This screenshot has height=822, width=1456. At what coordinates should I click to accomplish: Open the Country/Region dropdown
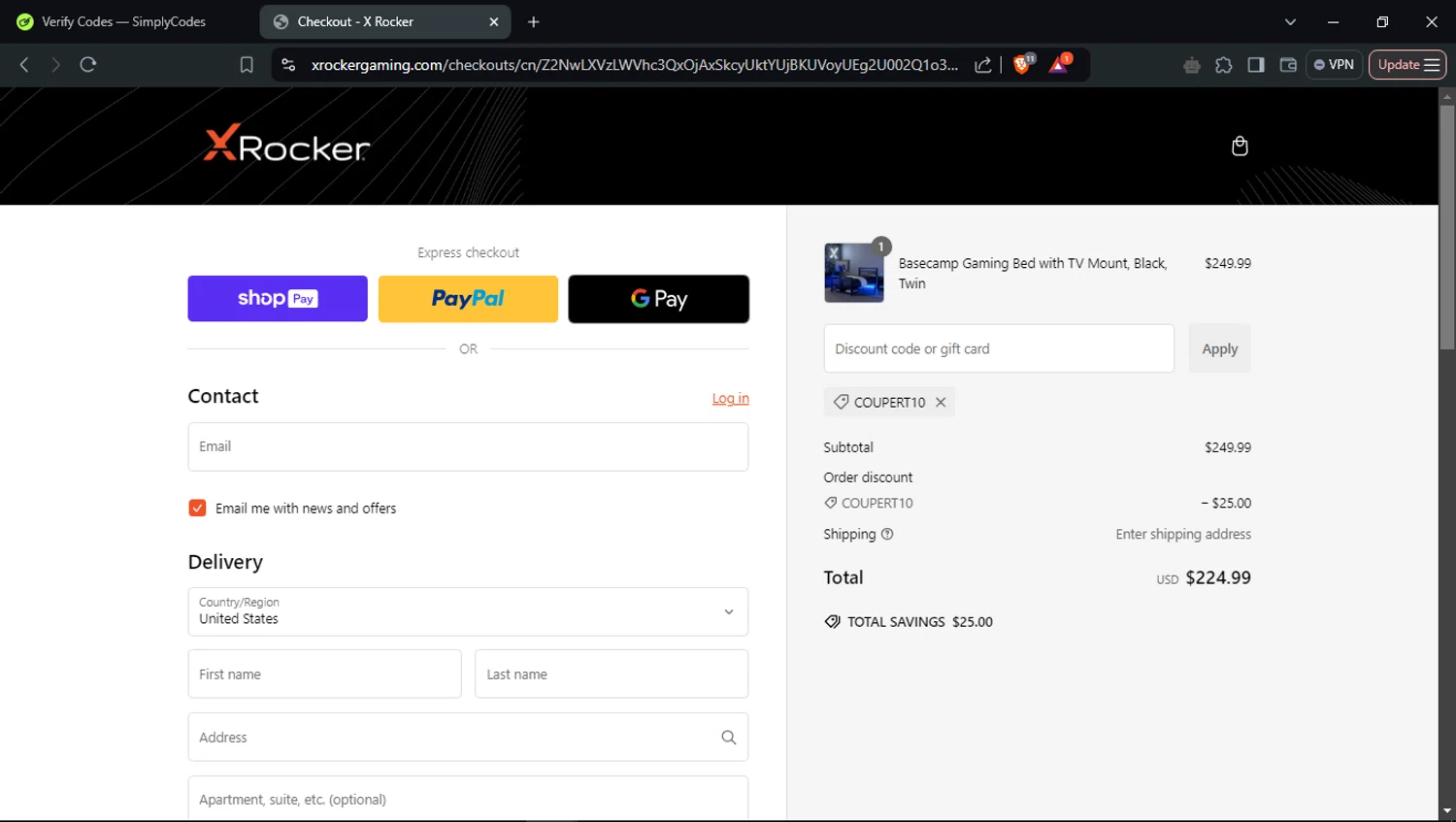pos(468,611)
